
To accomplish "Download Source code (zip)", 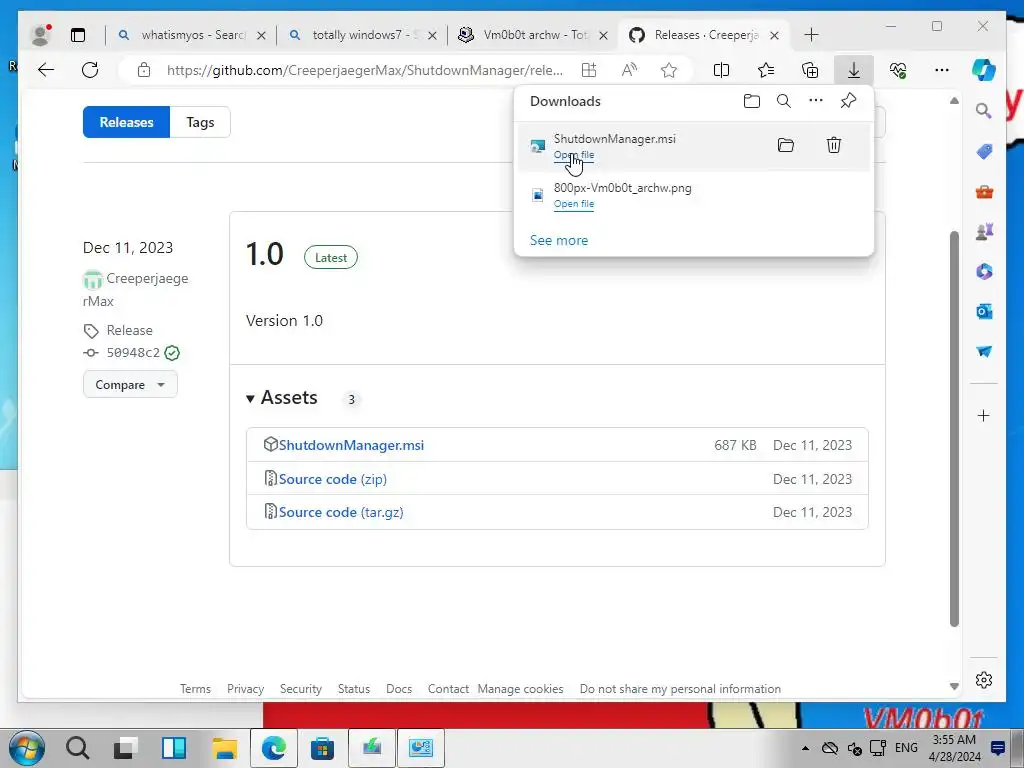I will 332,479.
